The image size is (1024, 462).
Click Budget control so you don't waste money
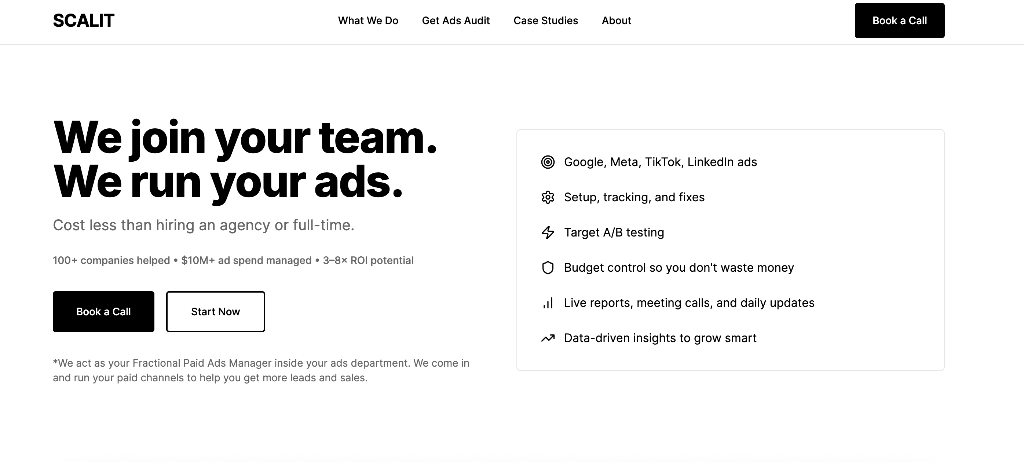tap(679, 268)
